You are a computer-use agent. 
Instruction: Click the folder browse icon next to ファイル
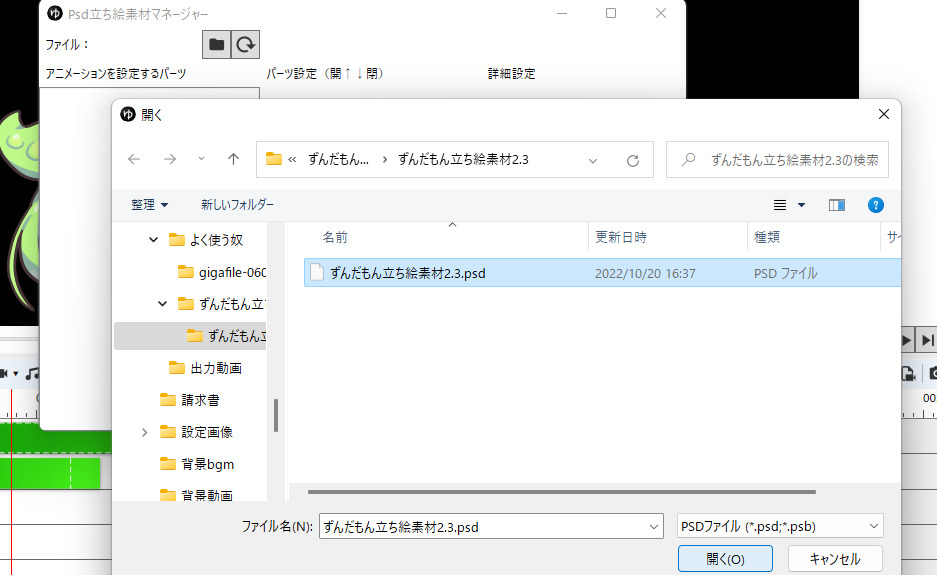[x=216, y=44]
